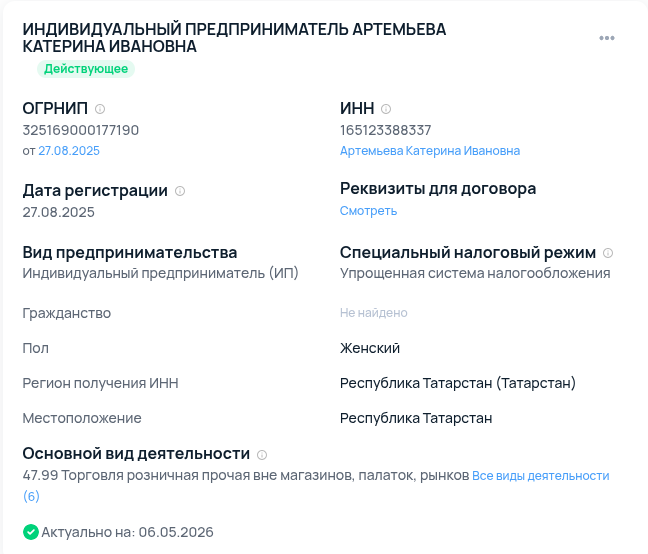This screenshot has height=554, width=648.
Task: Click the Упрощенная система налогообложения text
Action: [475, 273]
